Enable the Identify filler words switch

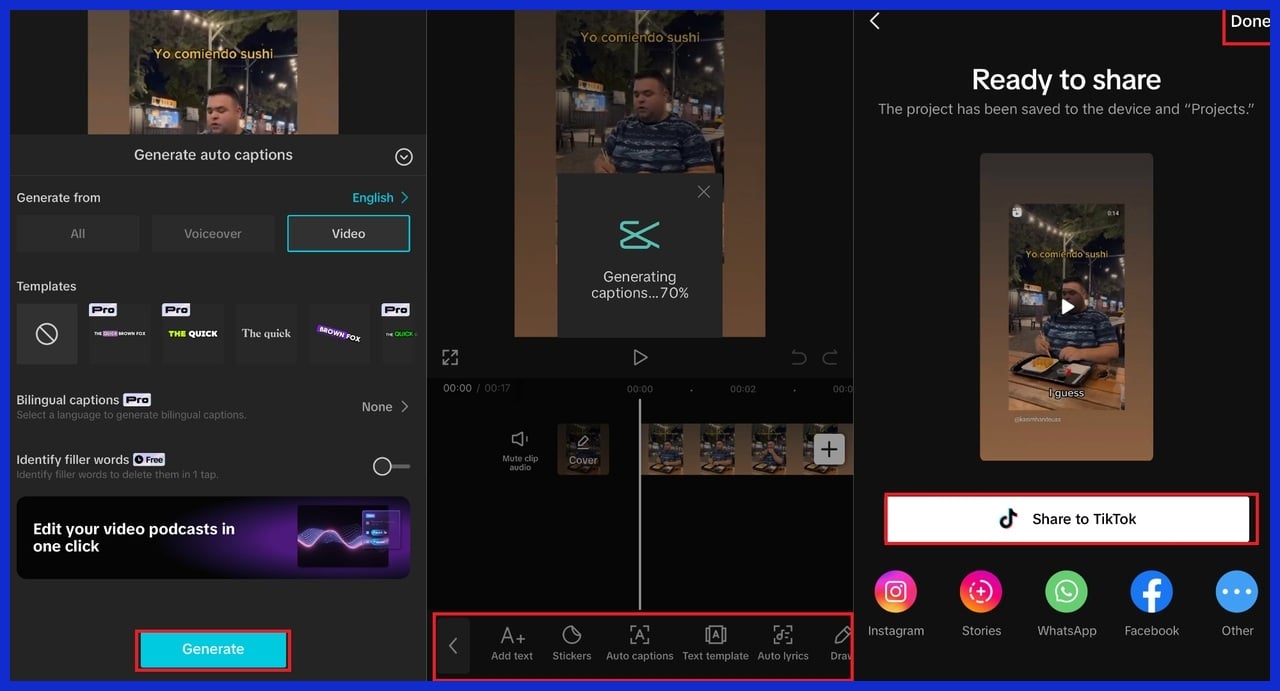[x=389, y=466]
